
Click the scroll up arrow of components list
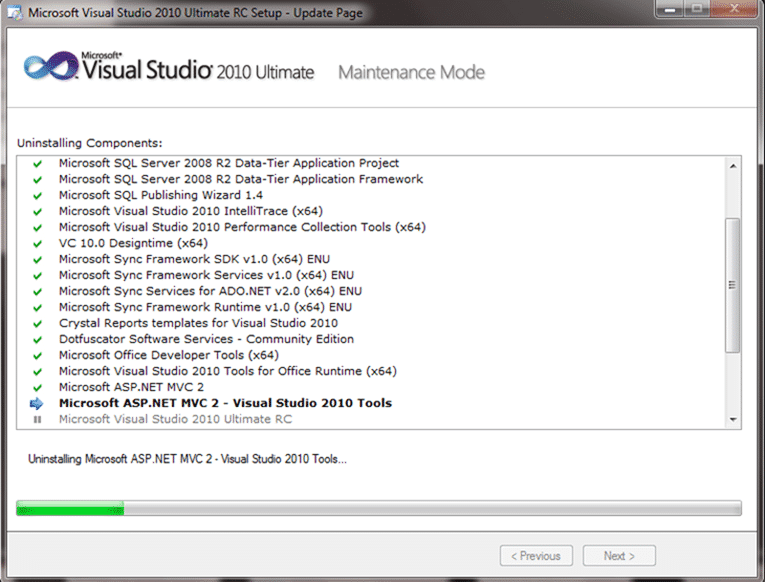pyautogui.click(x=733, y=166)
